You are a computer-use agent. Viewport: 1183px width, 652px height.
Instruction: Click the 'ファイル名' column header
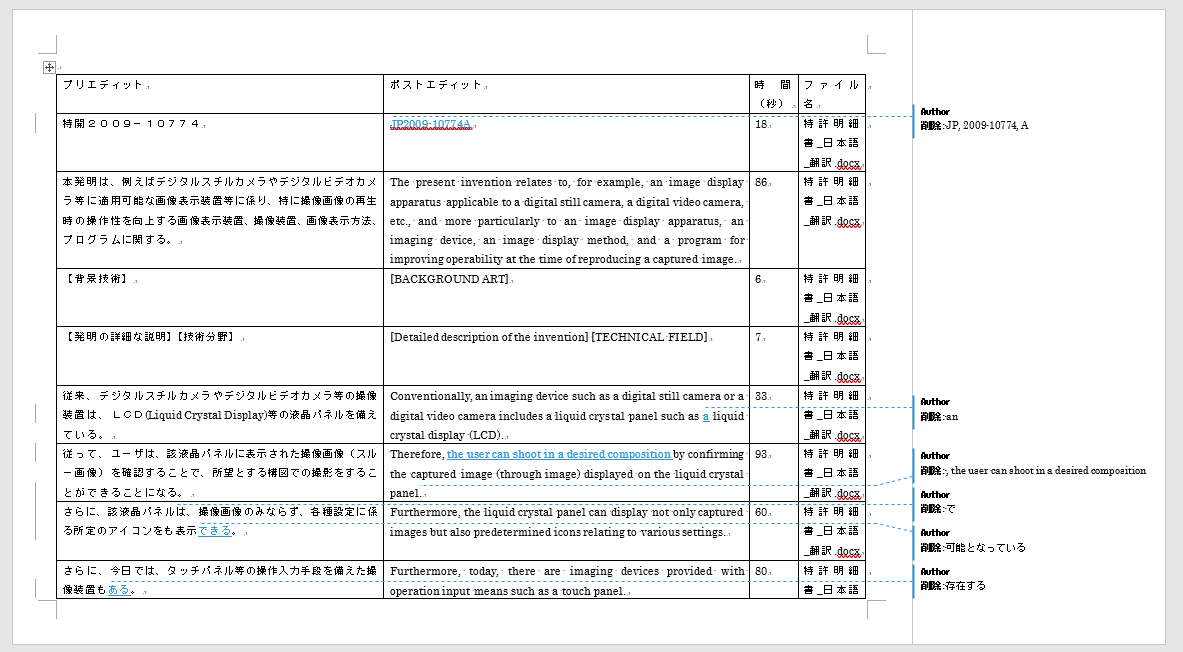[830, 93]
